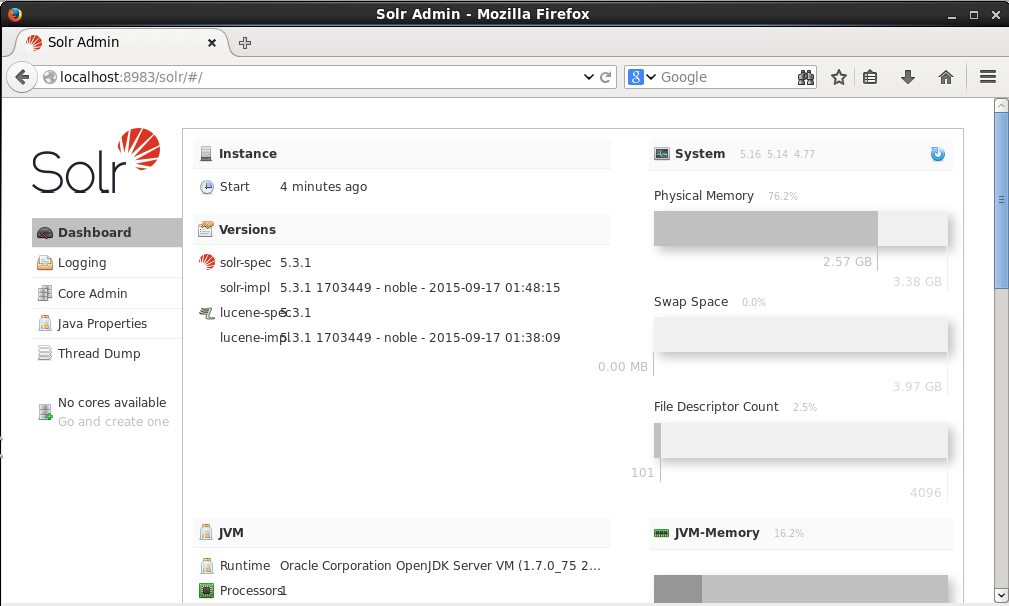Open a new tab with plus button
1009x606 pixels.
[x=245, y=43]
